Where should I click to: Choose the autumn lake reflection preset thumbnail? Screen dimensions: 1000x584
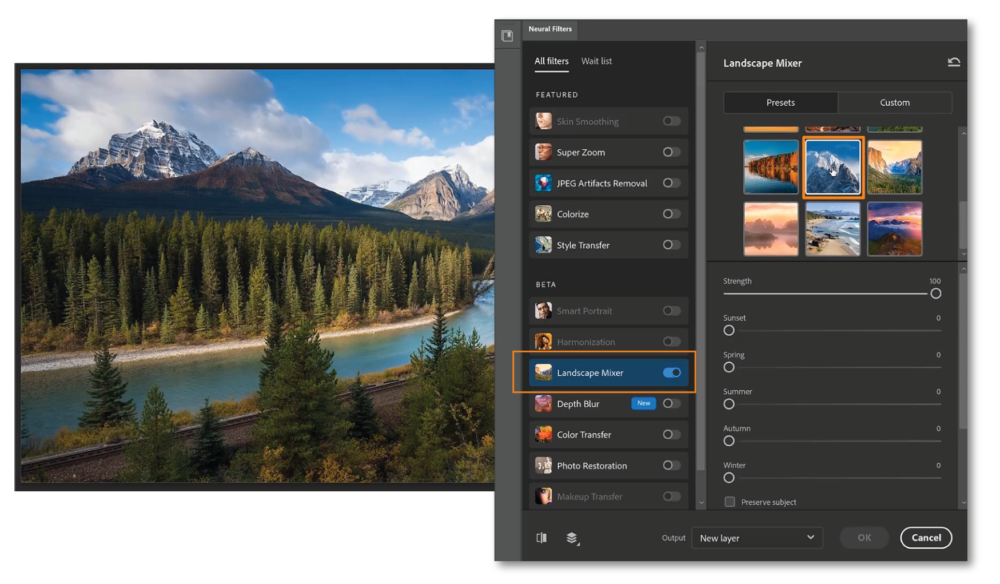point(771,167)
